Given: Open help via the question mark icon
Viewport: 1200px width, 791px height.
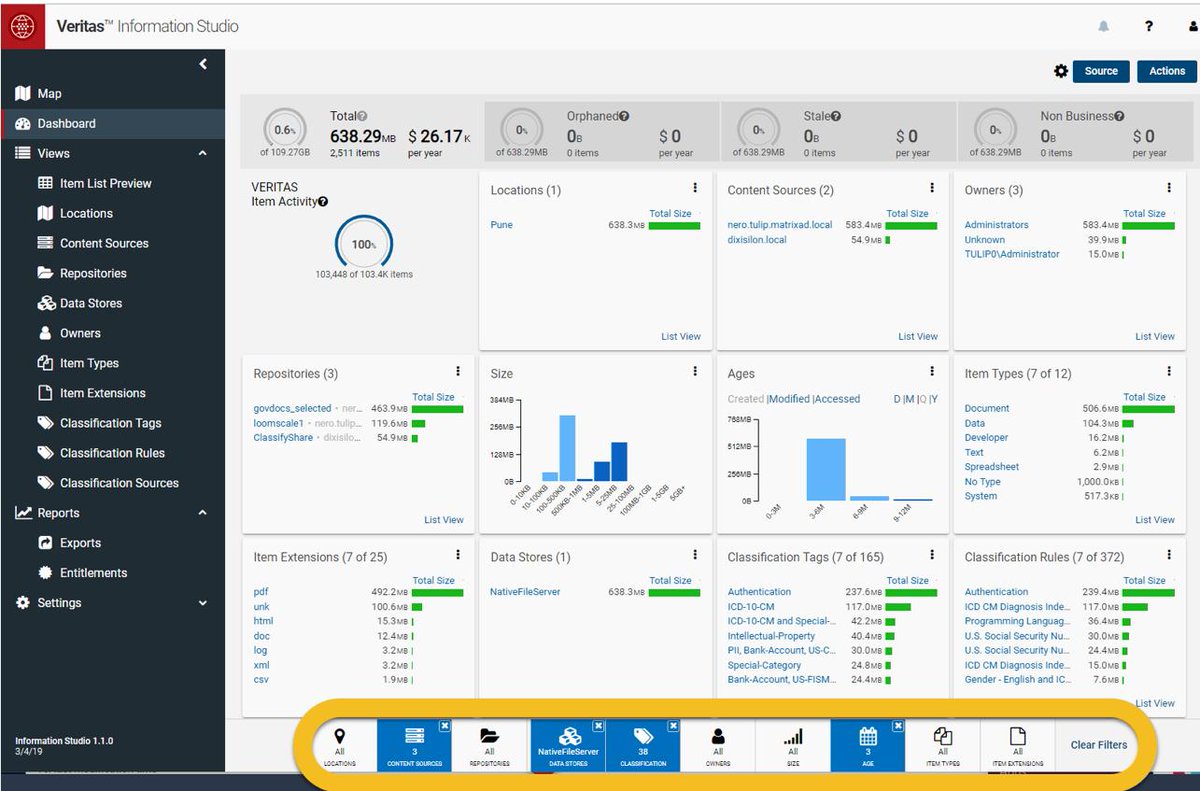Looking at the screenshot, I should (1149, 26).
